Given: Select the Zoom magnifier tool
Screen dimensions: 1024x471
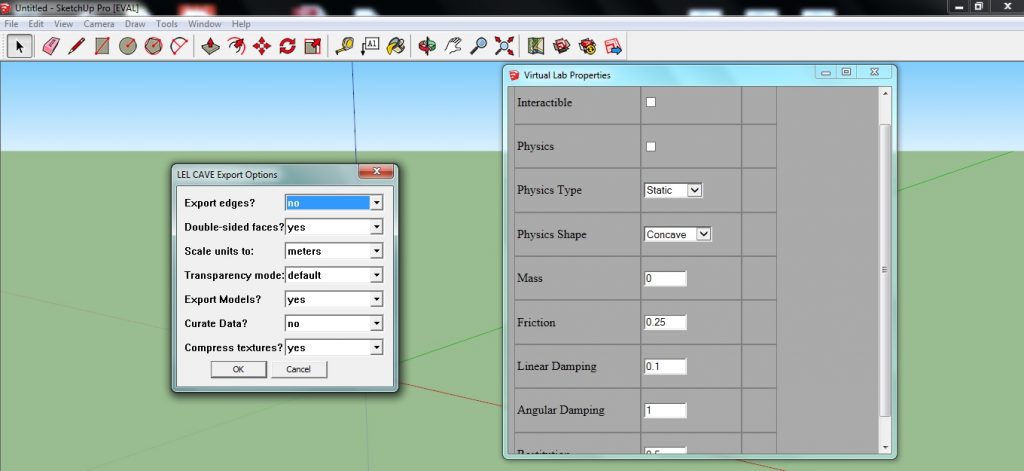Looking at the screenshot, I should [479, 46].
